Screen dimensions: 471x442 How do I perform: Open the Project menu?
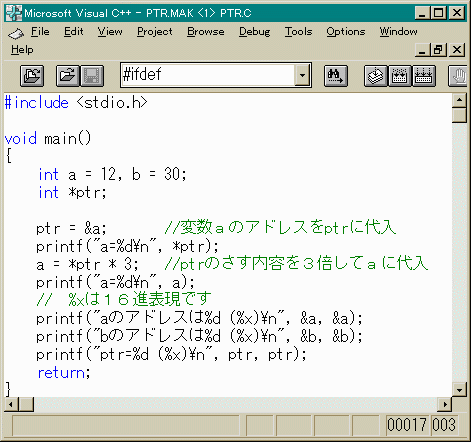[155, 32]
